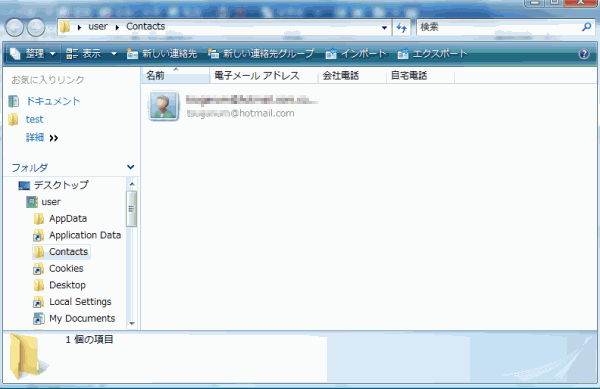Viewport: 600px width, 389px height.
Task: Open the test favorite link
Action: coord(34,119)
